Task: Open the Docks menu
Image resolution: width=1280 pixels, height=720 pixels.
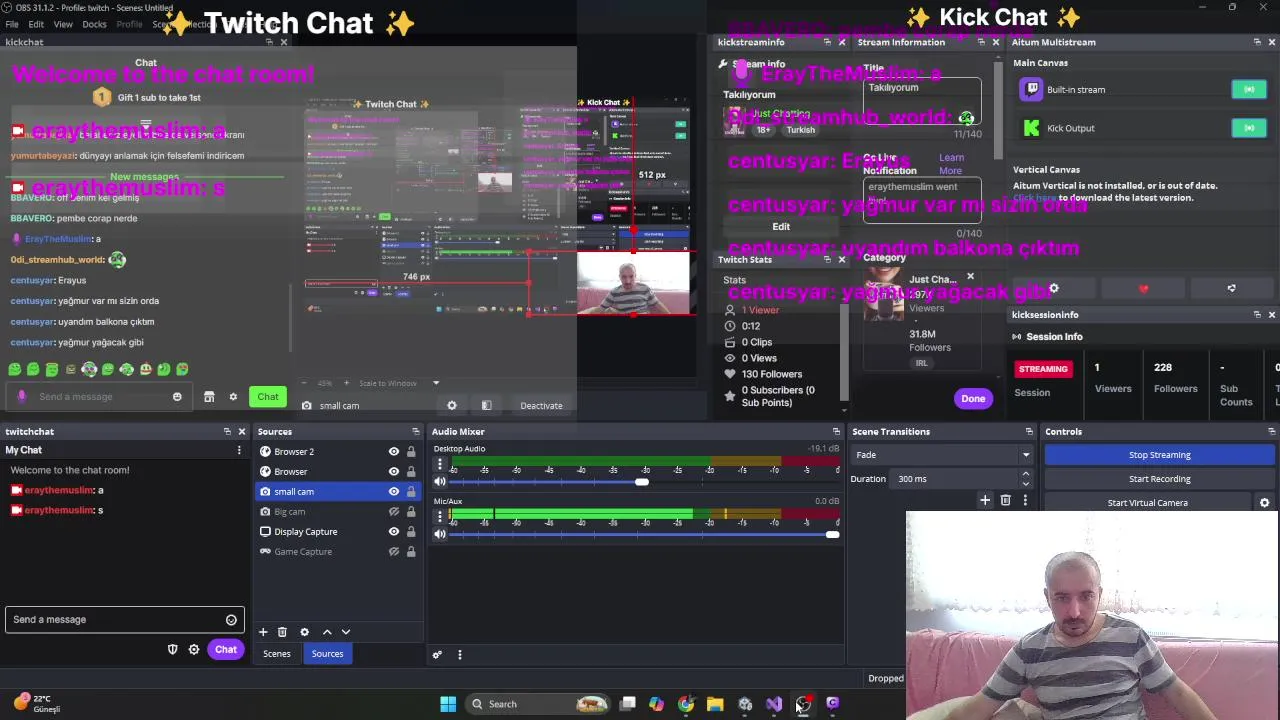Action: pos(94,24)
